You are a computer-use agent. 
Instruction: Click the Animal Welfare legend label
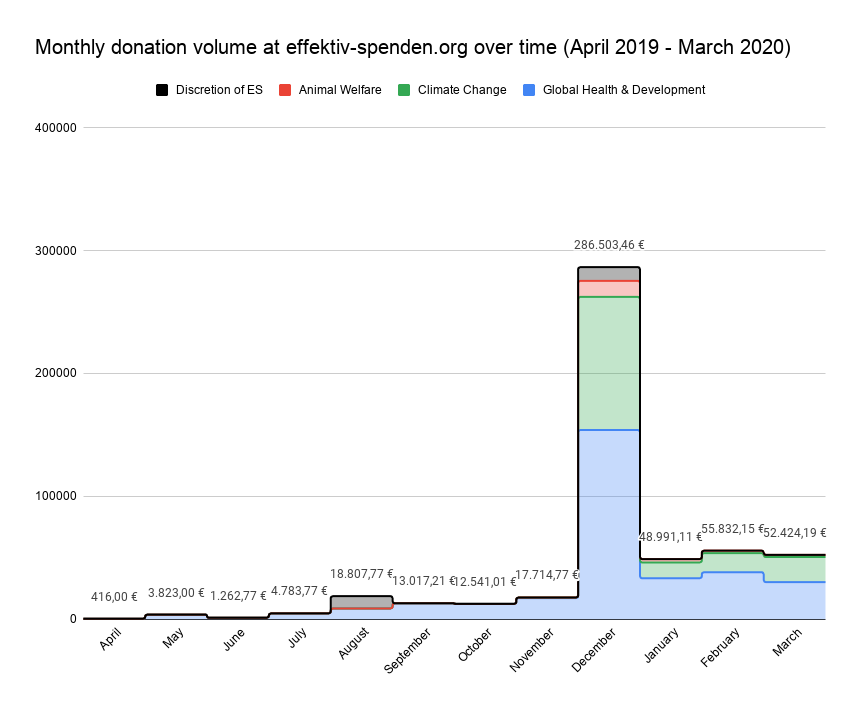click(339, 90)
